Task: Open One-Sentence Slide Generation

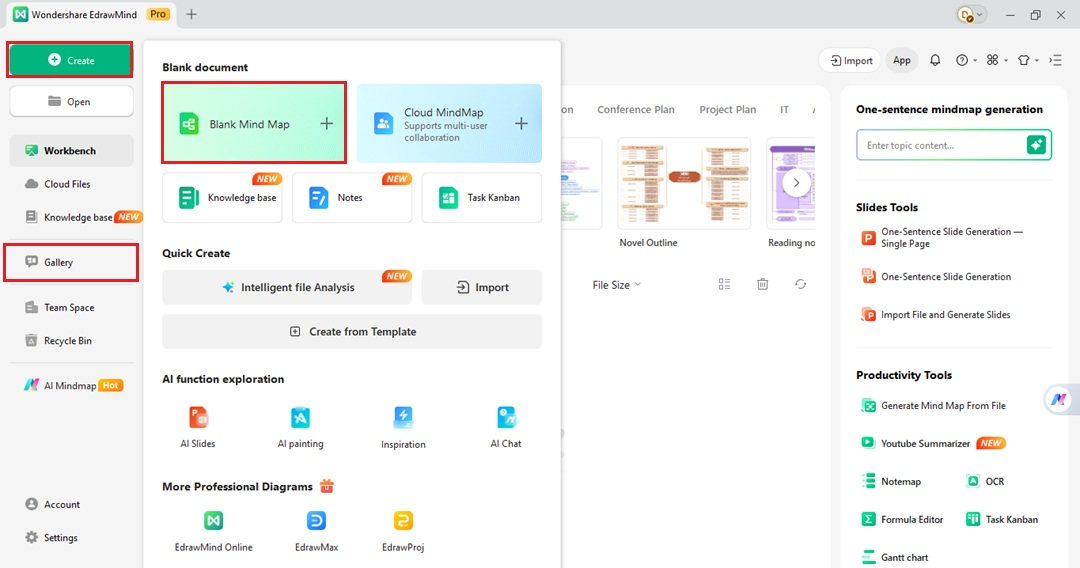Action: click(x=936, y=276)
